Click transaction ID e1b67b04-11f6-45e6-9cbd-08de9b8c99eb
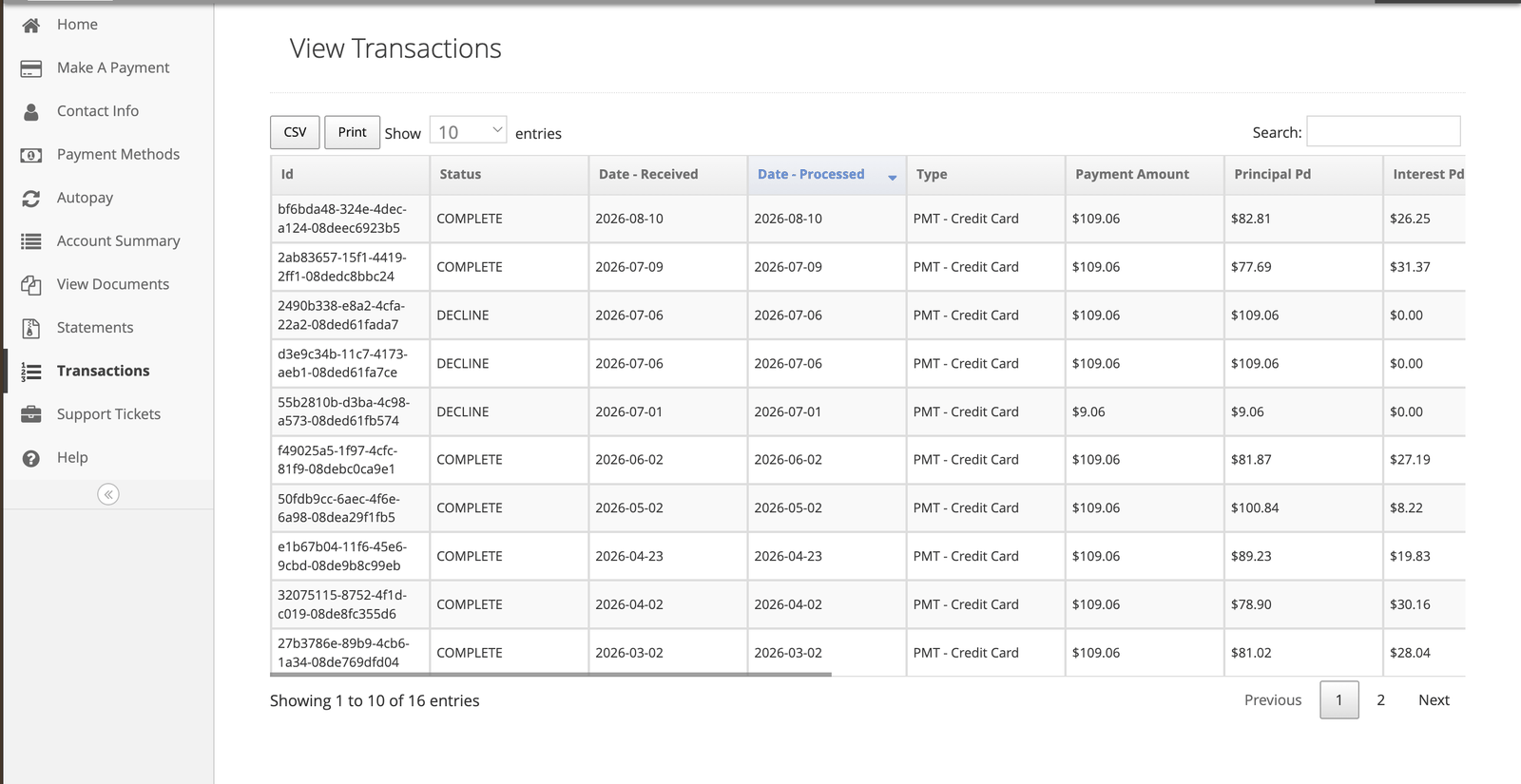The height and width of the screenshot is (784, 1521). click(x=342, y=556)
